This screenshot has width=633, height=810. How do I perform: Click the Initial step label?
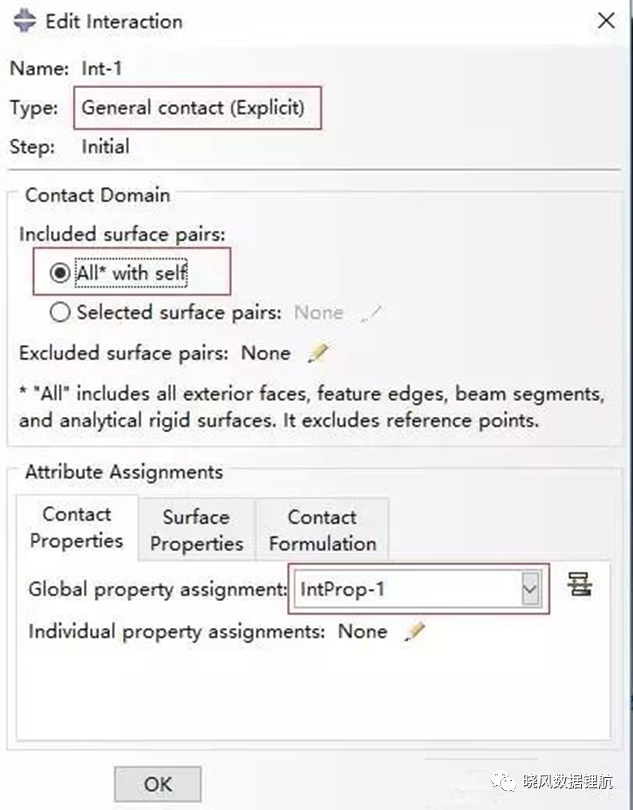tap(105, 147)
